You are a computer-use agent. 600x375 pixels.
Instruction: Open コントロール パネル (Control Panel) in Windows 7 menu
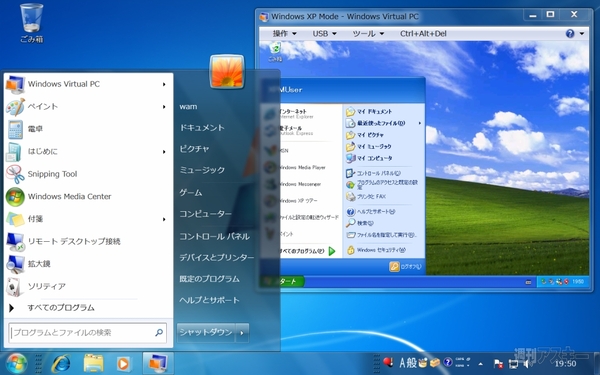(215, 236)
